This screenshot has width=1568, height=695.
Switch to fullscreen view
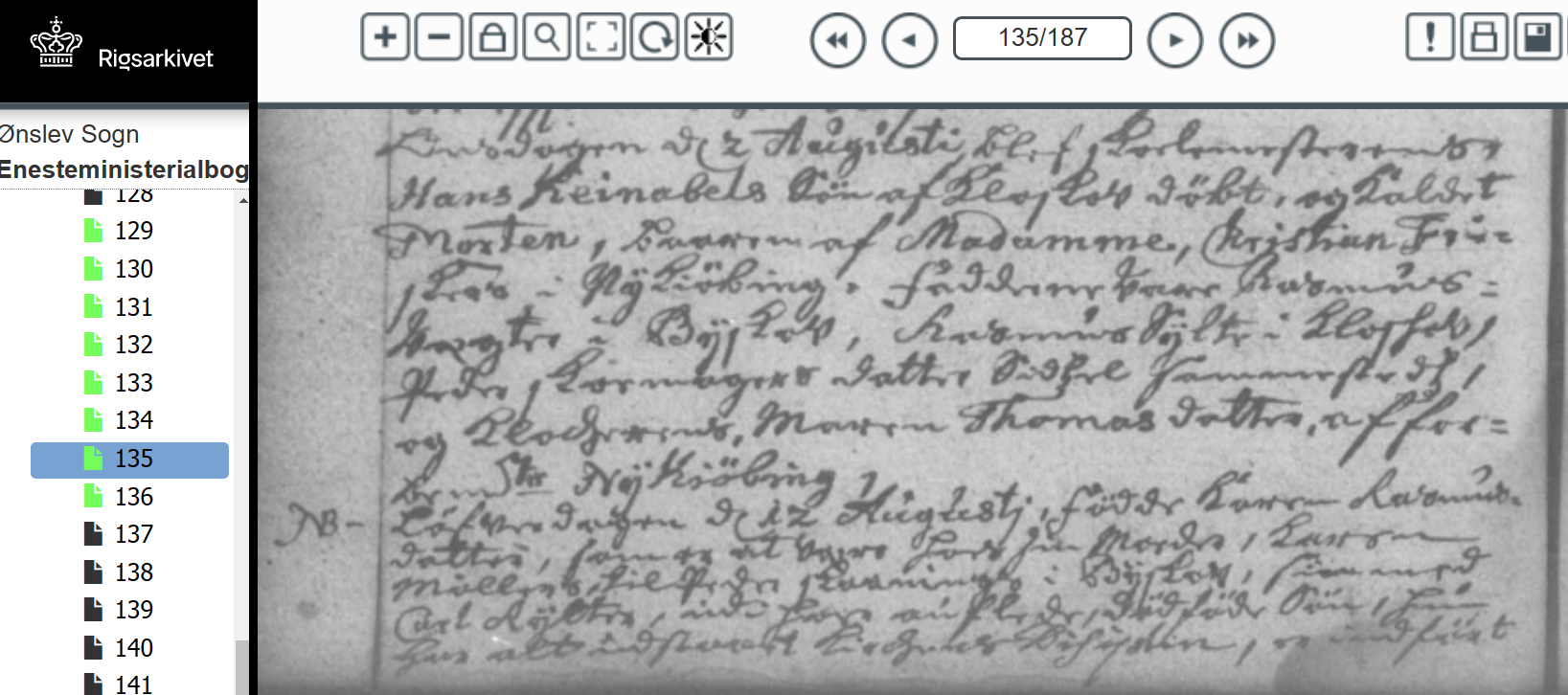pyautogui.click(x=601, y=37)
